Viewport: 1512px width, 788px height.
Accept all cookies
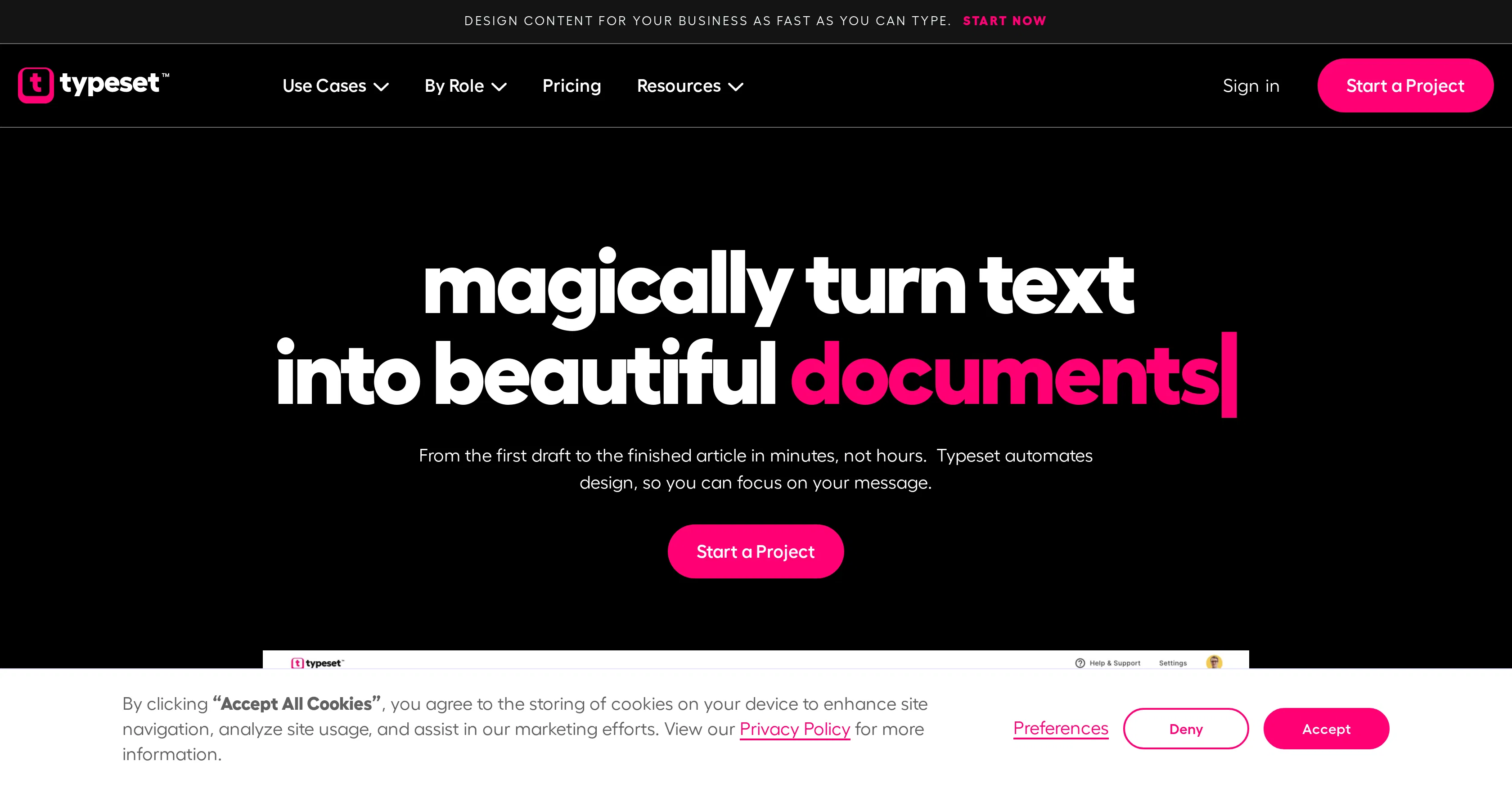[x=1326, y=729]
